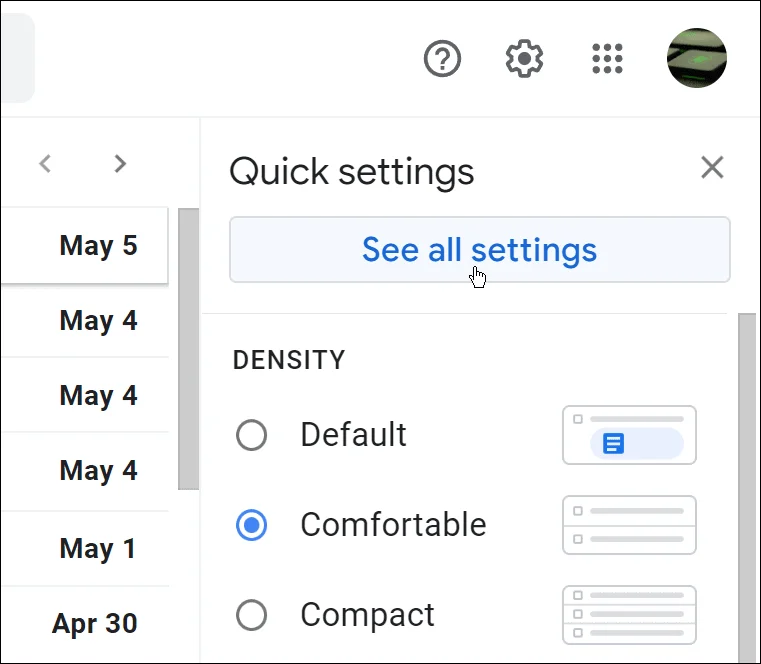Click the Settings gear icon

pyautogui.click(x=524, y=59)
